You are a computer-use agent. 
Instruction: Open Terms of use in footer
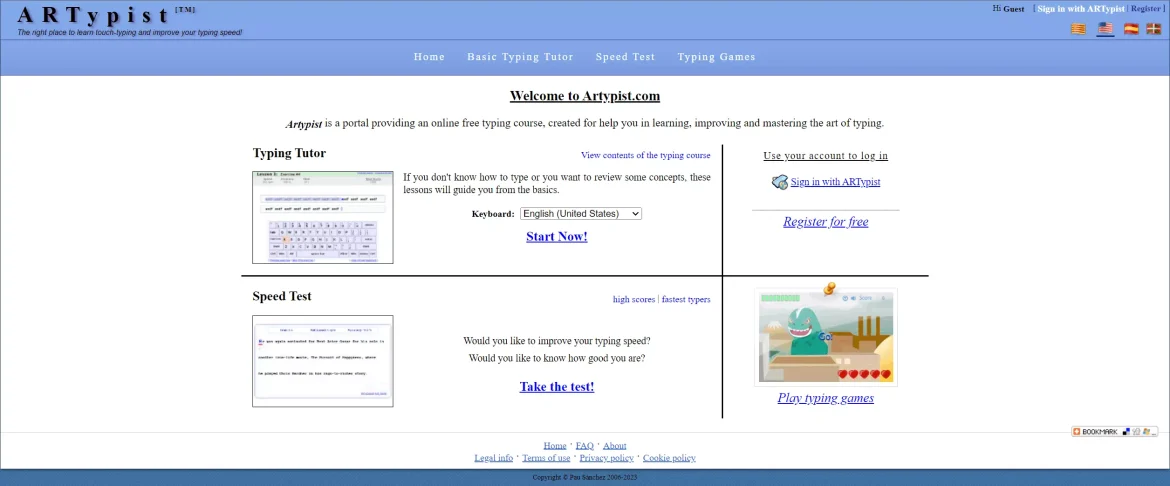click(x=546, y=458)
